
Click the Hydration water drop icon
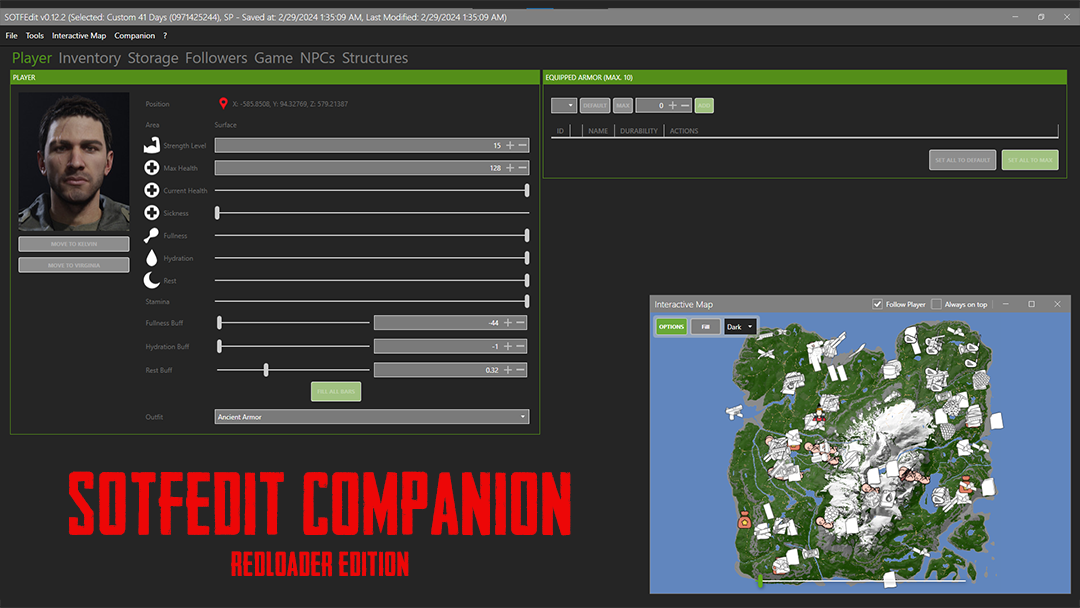[152, 258]
